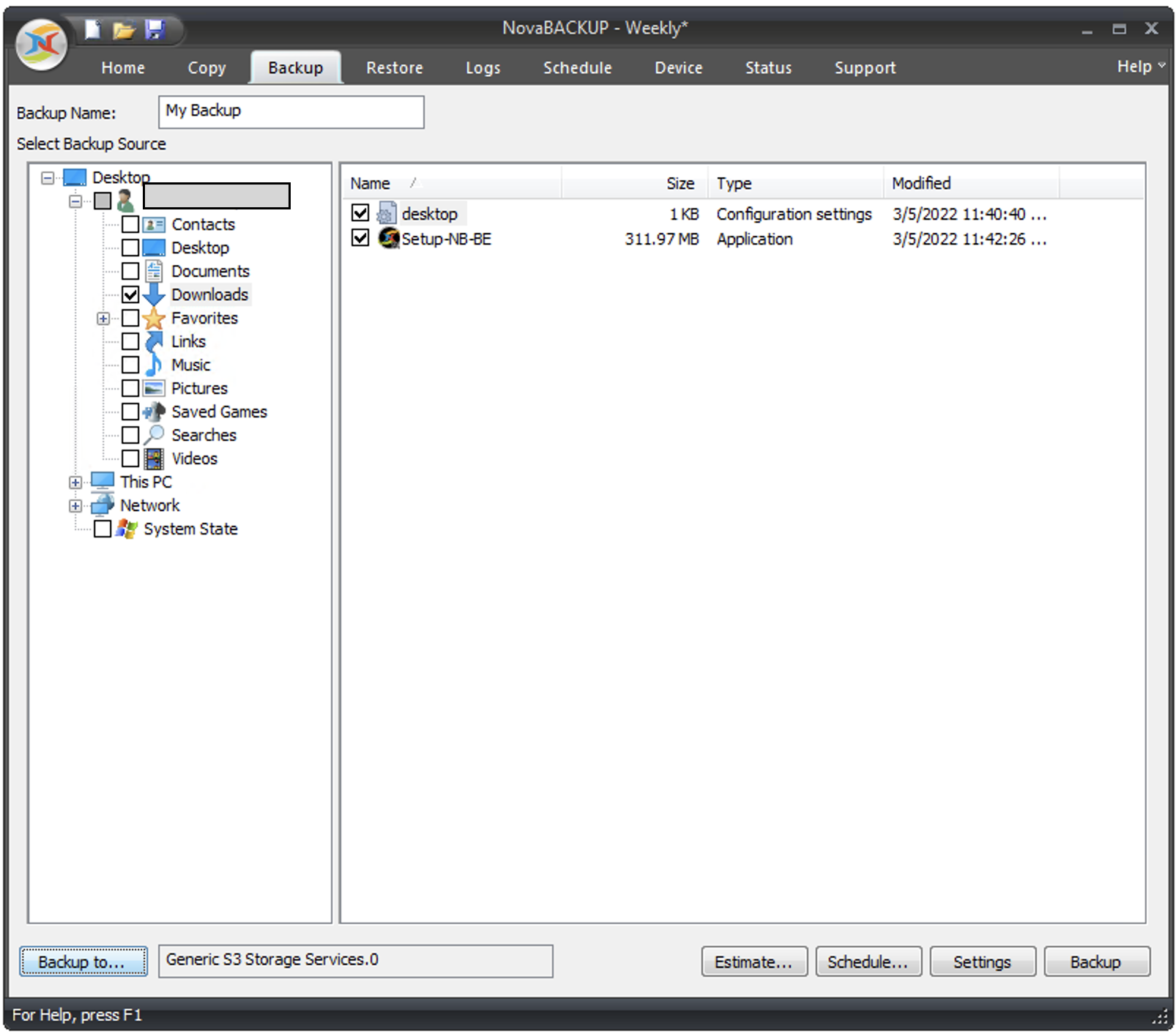The width and height of the screenshot is (1176, 1034).
Task: Sort by the Name column header
Action: (452, 183)
